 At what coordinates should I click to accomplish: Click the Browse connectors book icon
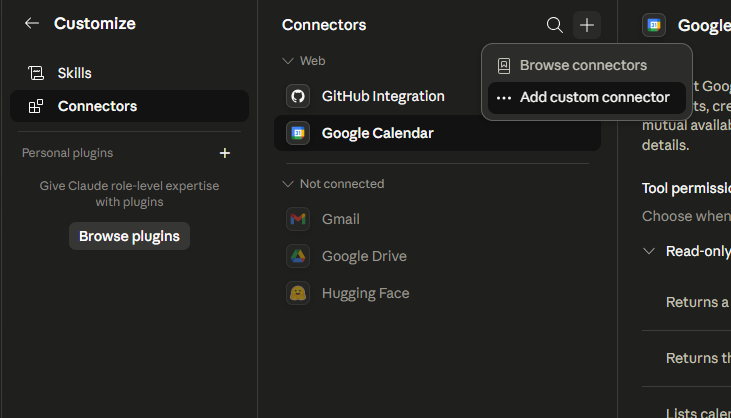coord(504,66)
